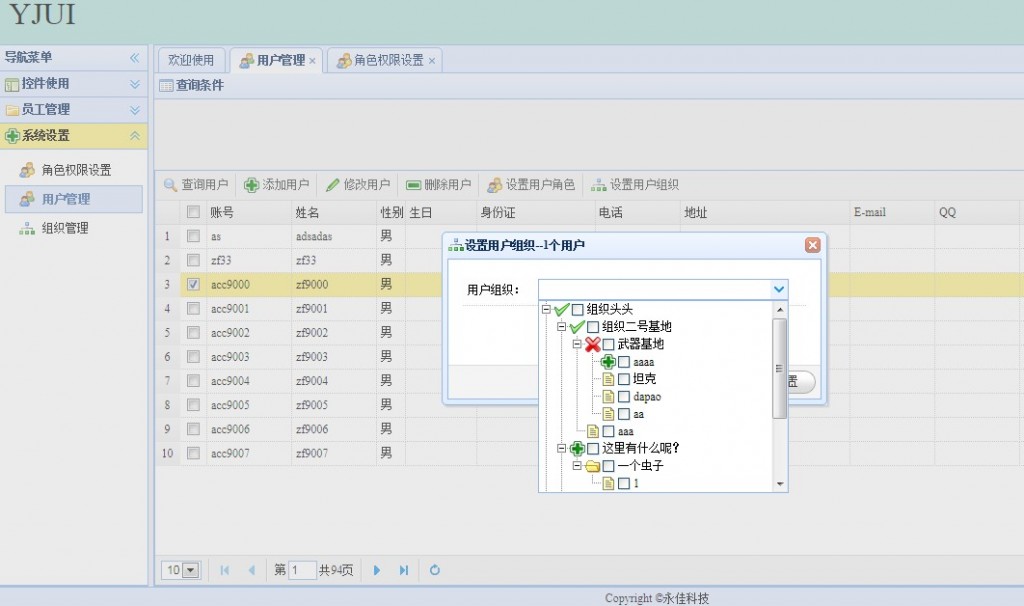Click the 删除用户 minus icon

414,185
